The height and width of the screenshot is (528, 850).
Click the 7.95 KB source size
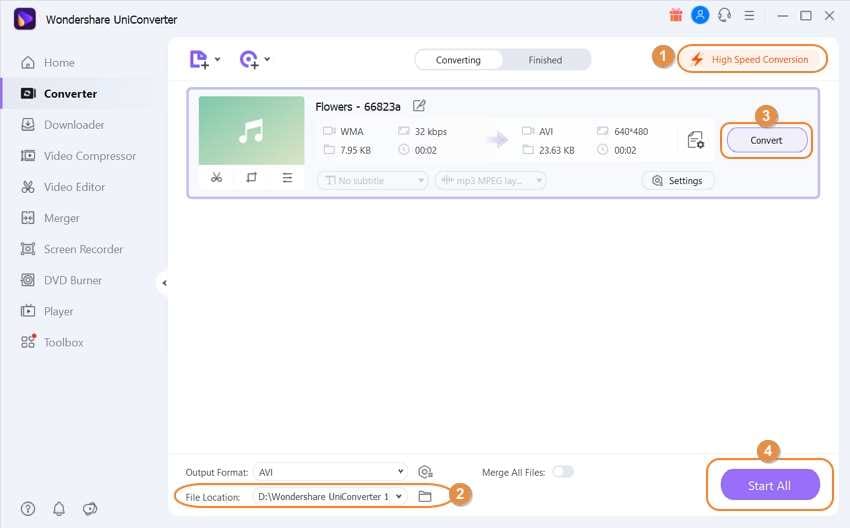[x=356, y=150]
